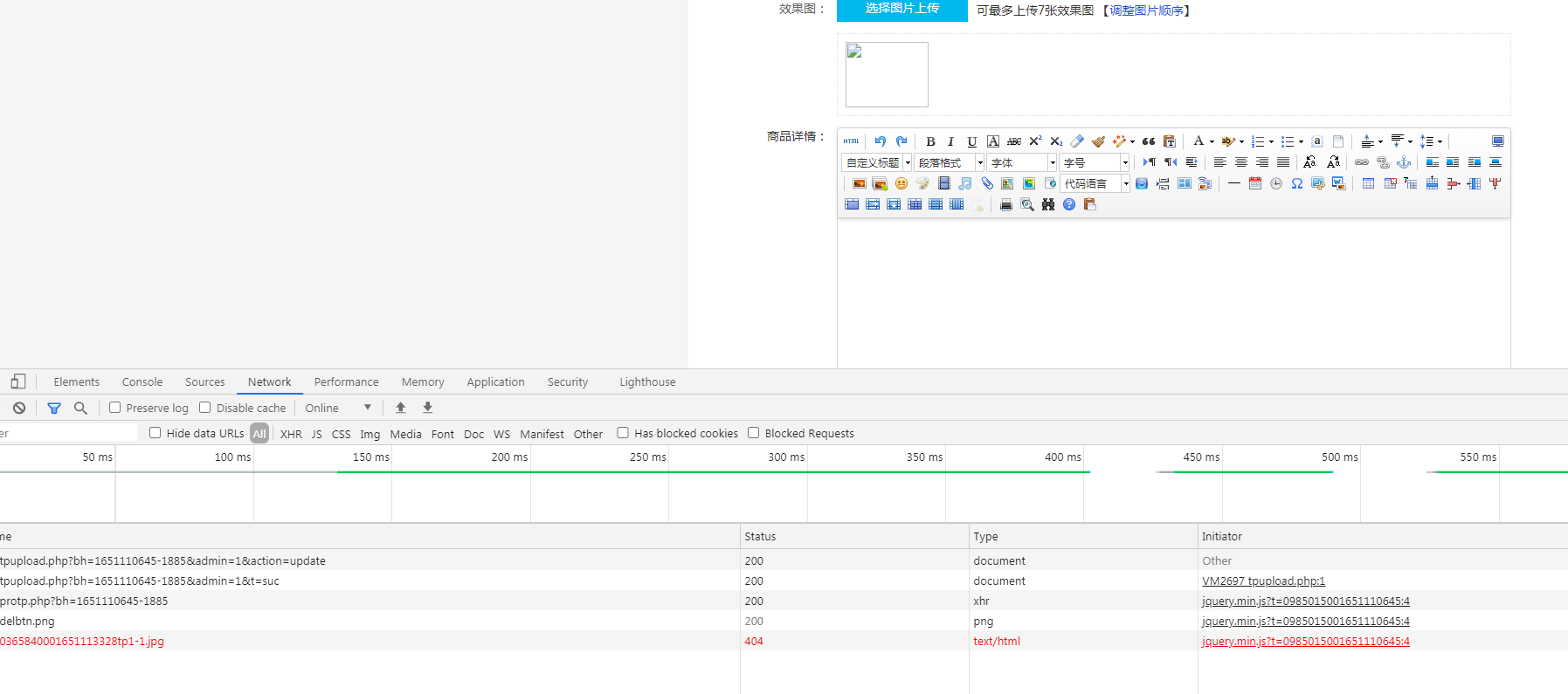
Task: Select the format painter brush
Action: pyautogui.click(x=1098, y=141)
